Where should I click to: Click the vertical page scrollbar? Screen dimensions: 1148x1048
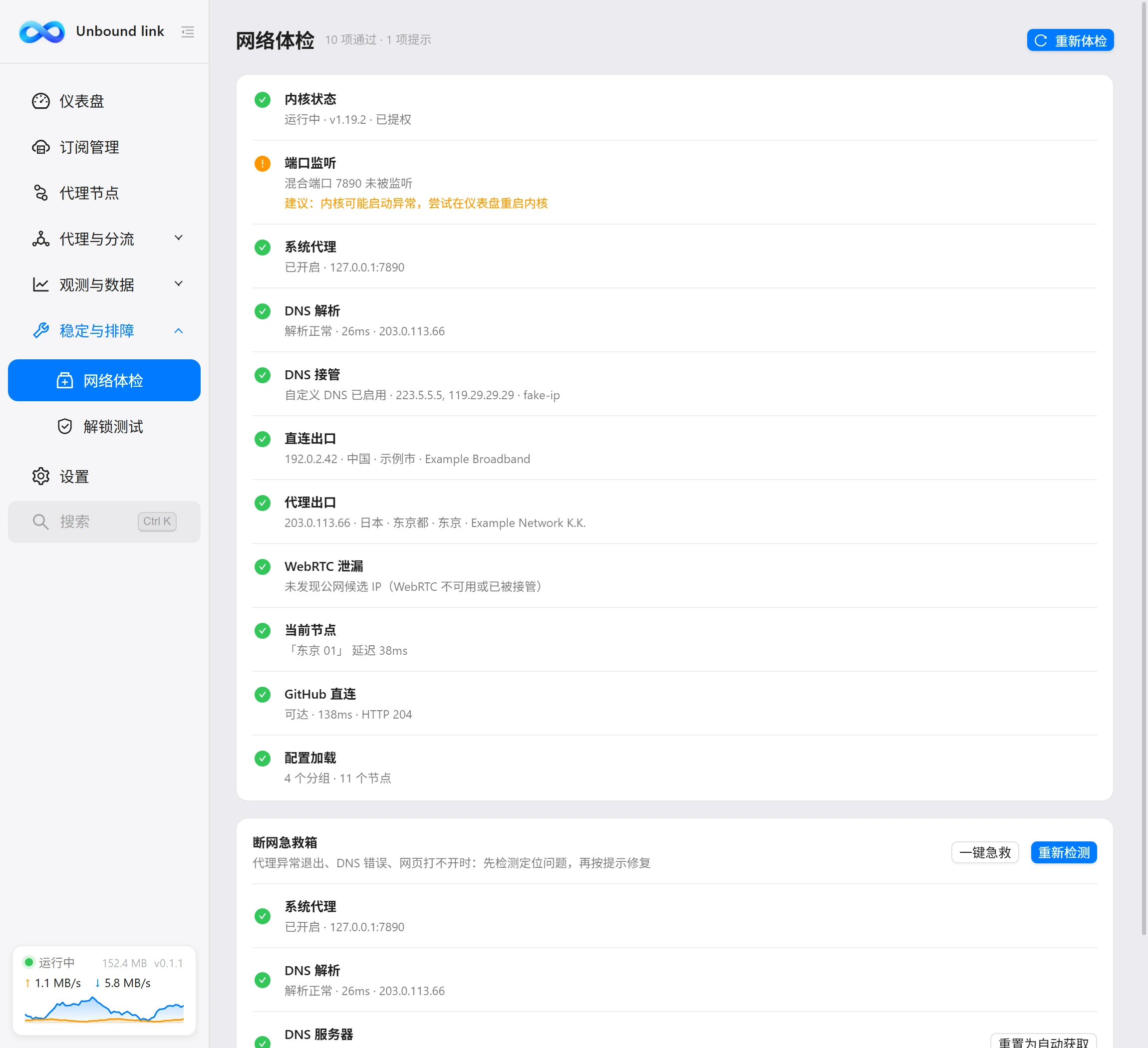(x=1144, y=468)
